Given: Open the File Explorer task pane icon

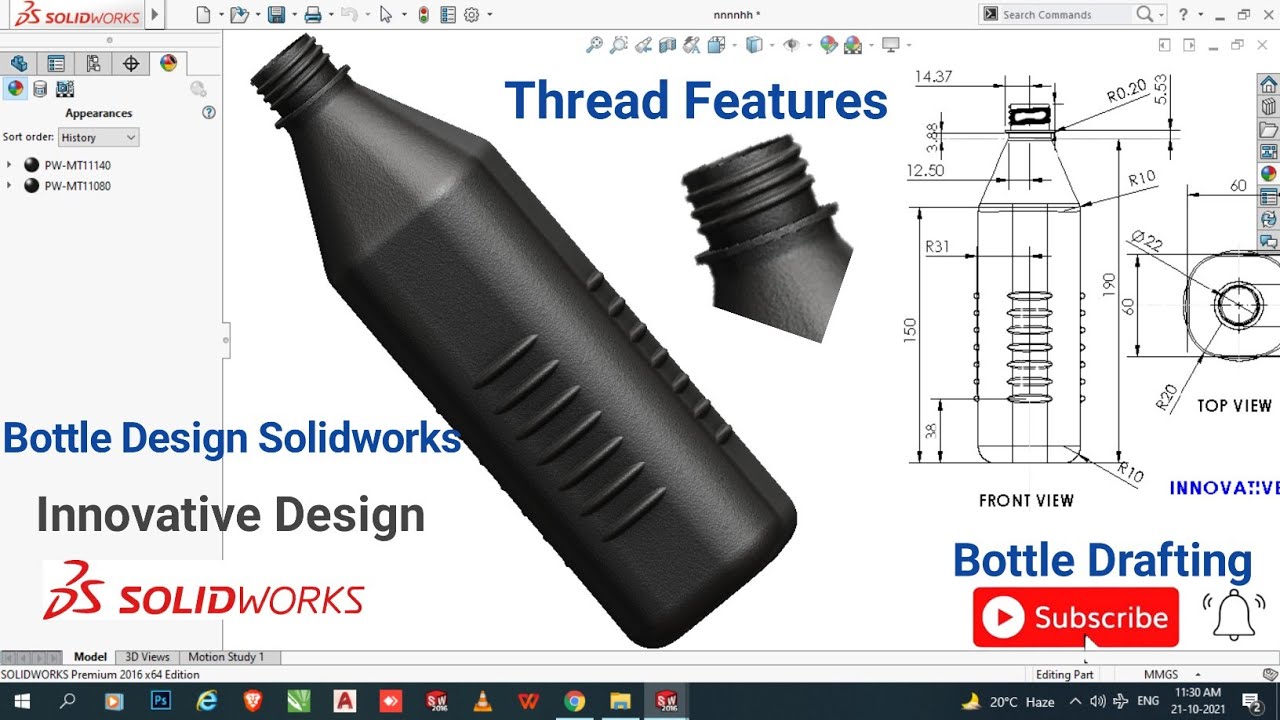Looking at the screenshot, I should 1268,129.
